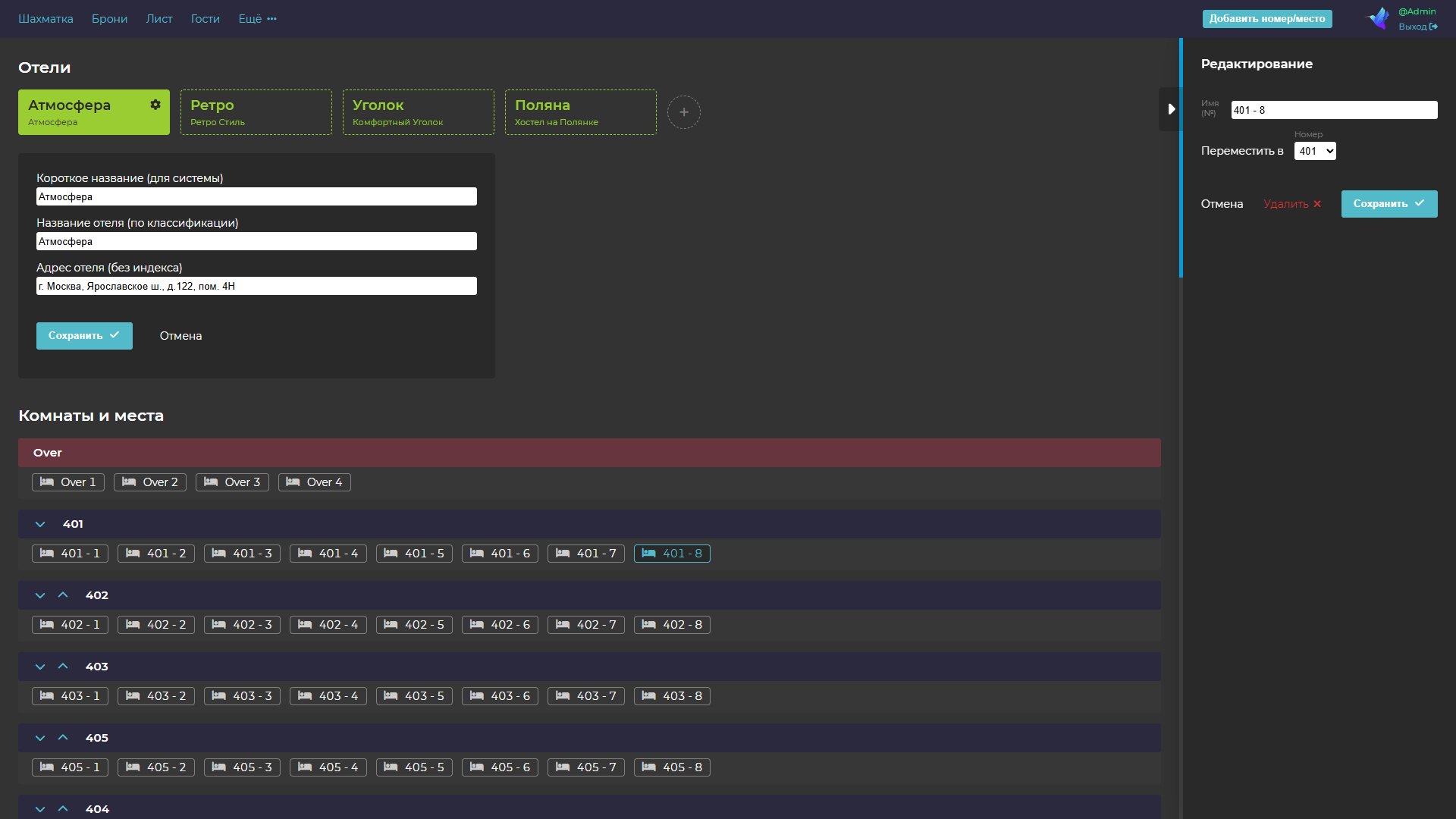Log out via the Выход link
This screenshot has height=819, width=1456.
1418,27
